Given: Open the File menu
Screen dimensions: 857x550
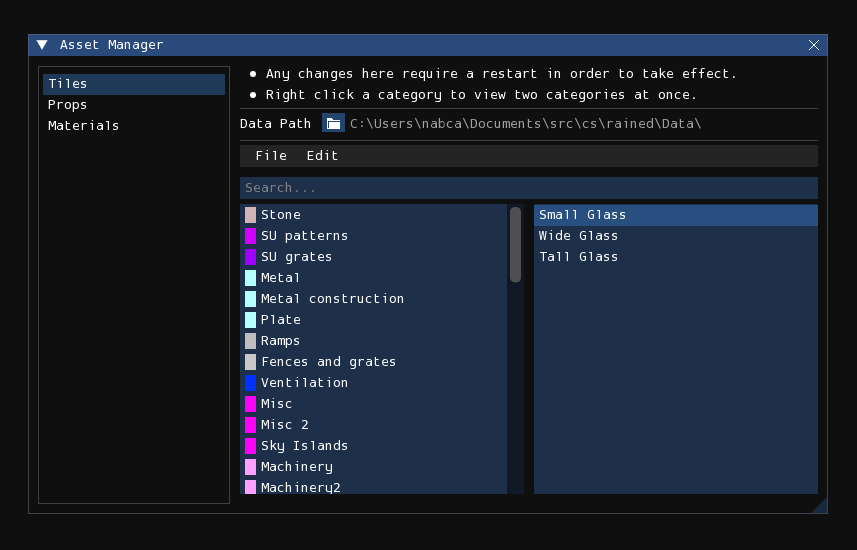Looking at the screenshot, I should click(271, 156).
